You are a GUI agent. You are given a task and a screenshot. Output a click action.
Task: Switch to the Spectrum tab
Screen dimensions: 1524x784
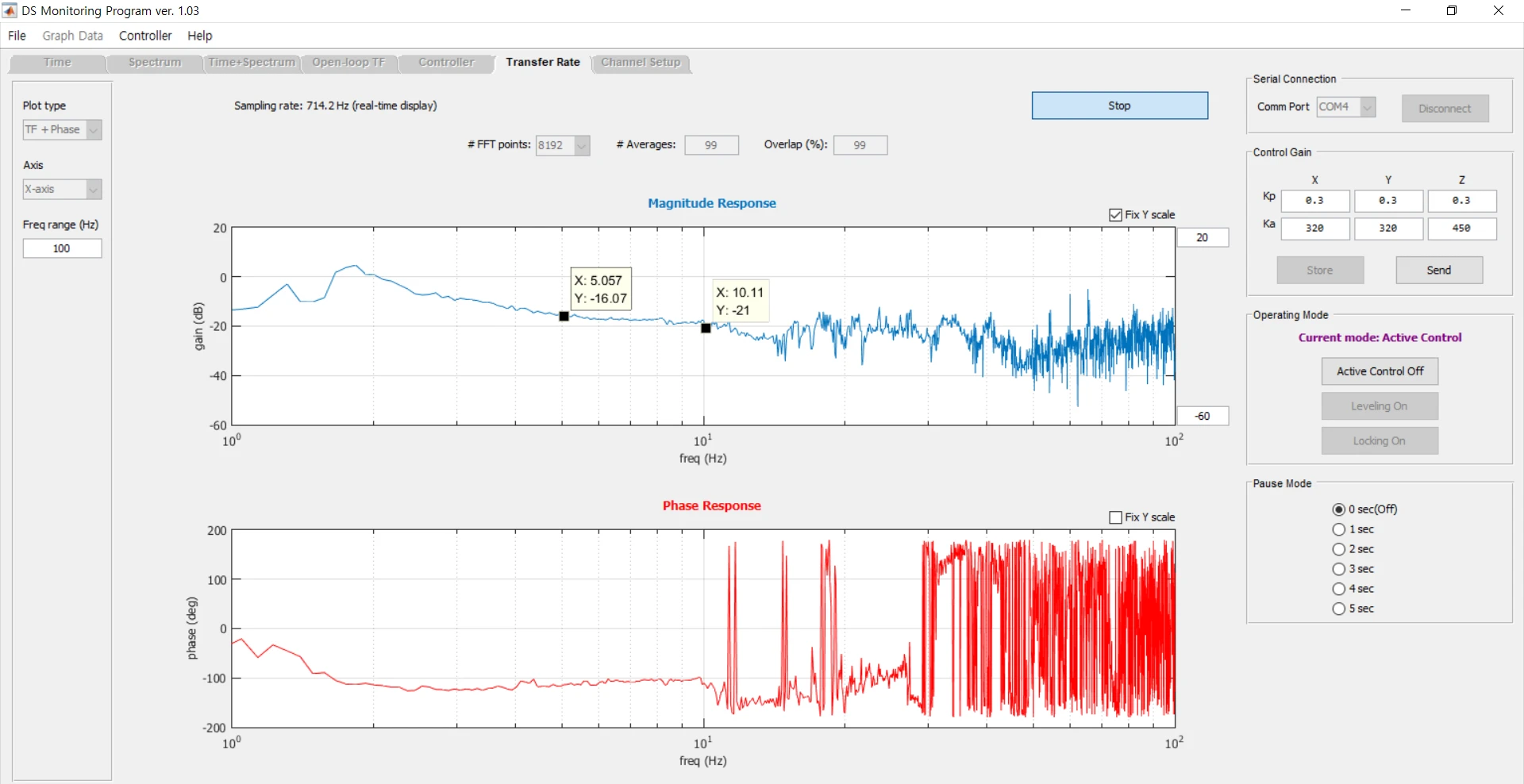pos(155,63)
